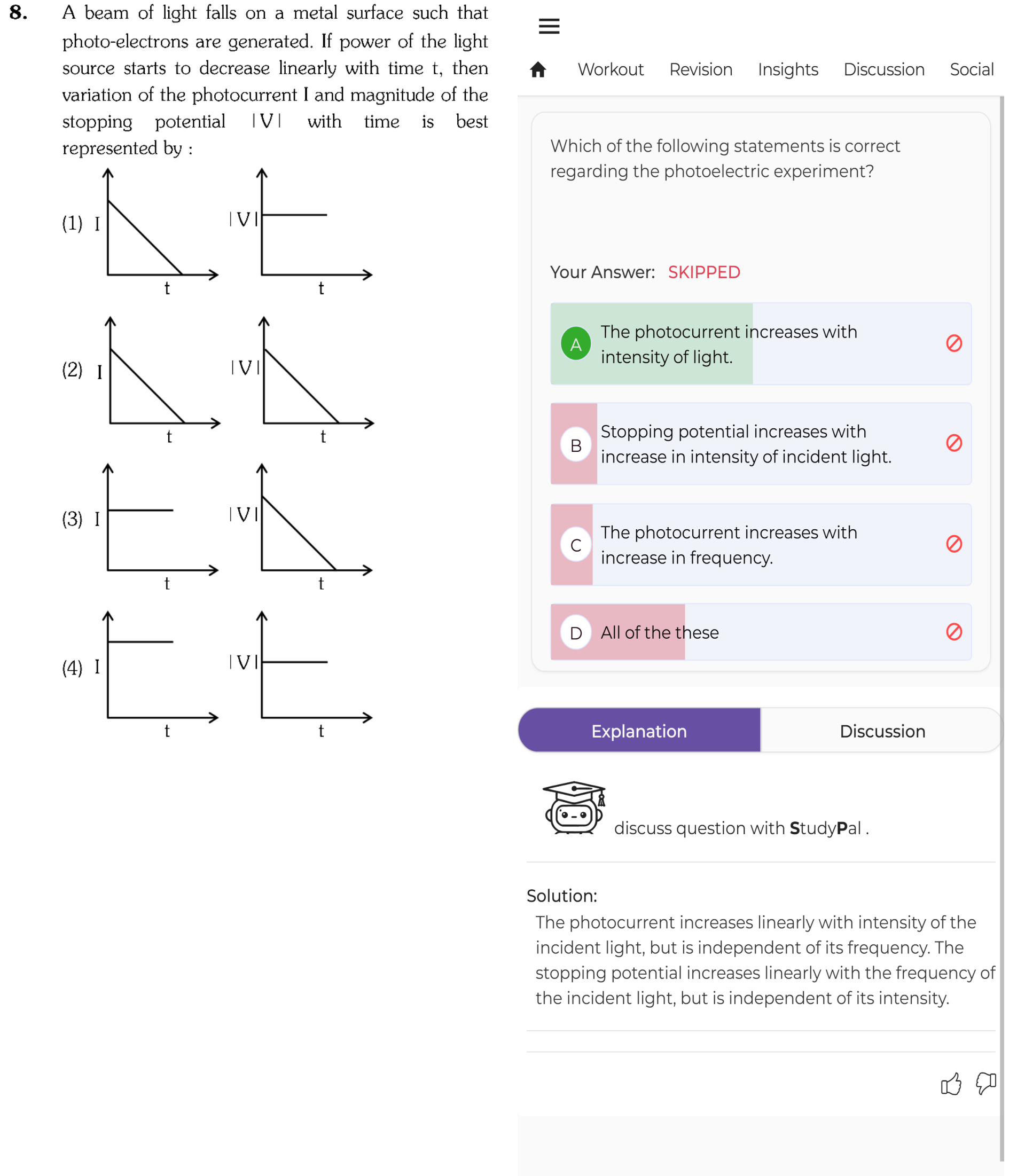
Task: Open the hamburger menu icon
Action: pos(549,26)
